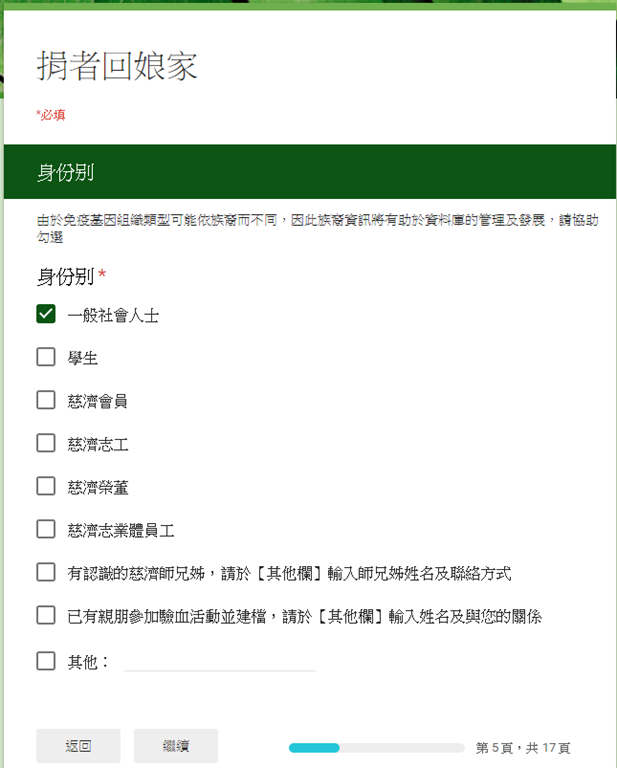Screen dimensions: 617x768
Task: Click 繼續 to go to the next page
Action: pos(176,746)
